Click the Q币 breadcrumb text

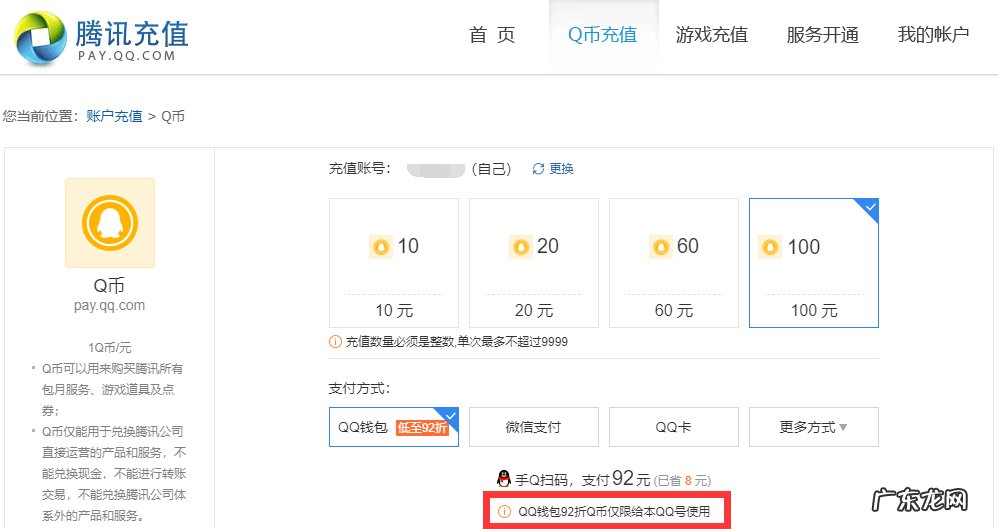pos(173,116)
